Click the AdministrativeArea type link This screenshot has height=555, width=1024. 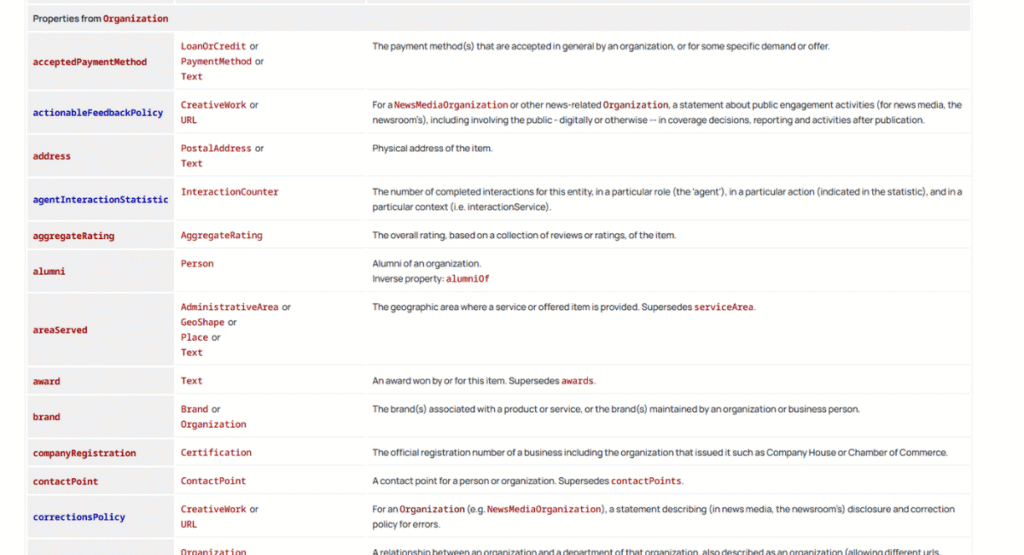[x=229, y=307]
